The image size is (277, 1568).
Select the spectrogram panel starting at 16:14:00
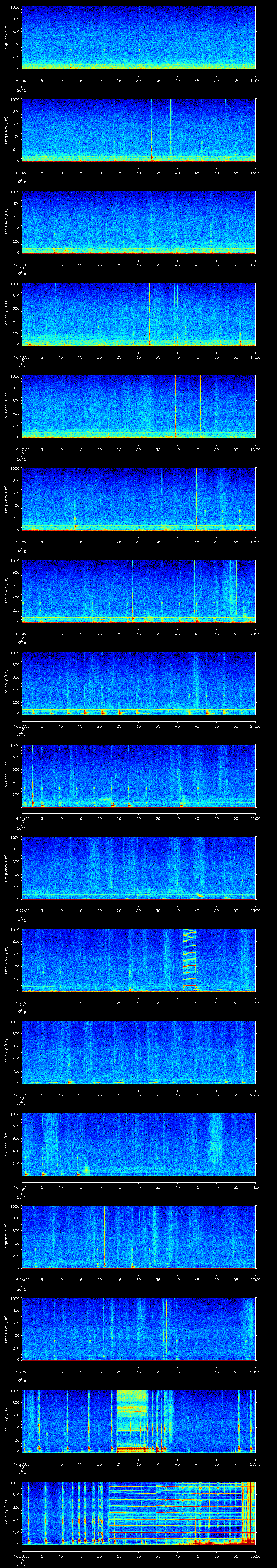(x=139, y=130)
